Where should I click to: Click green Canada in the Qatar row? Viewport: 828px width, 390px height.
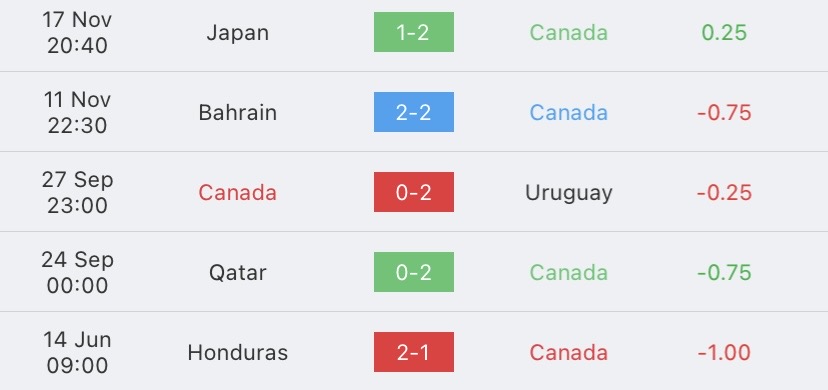(569, 273)
